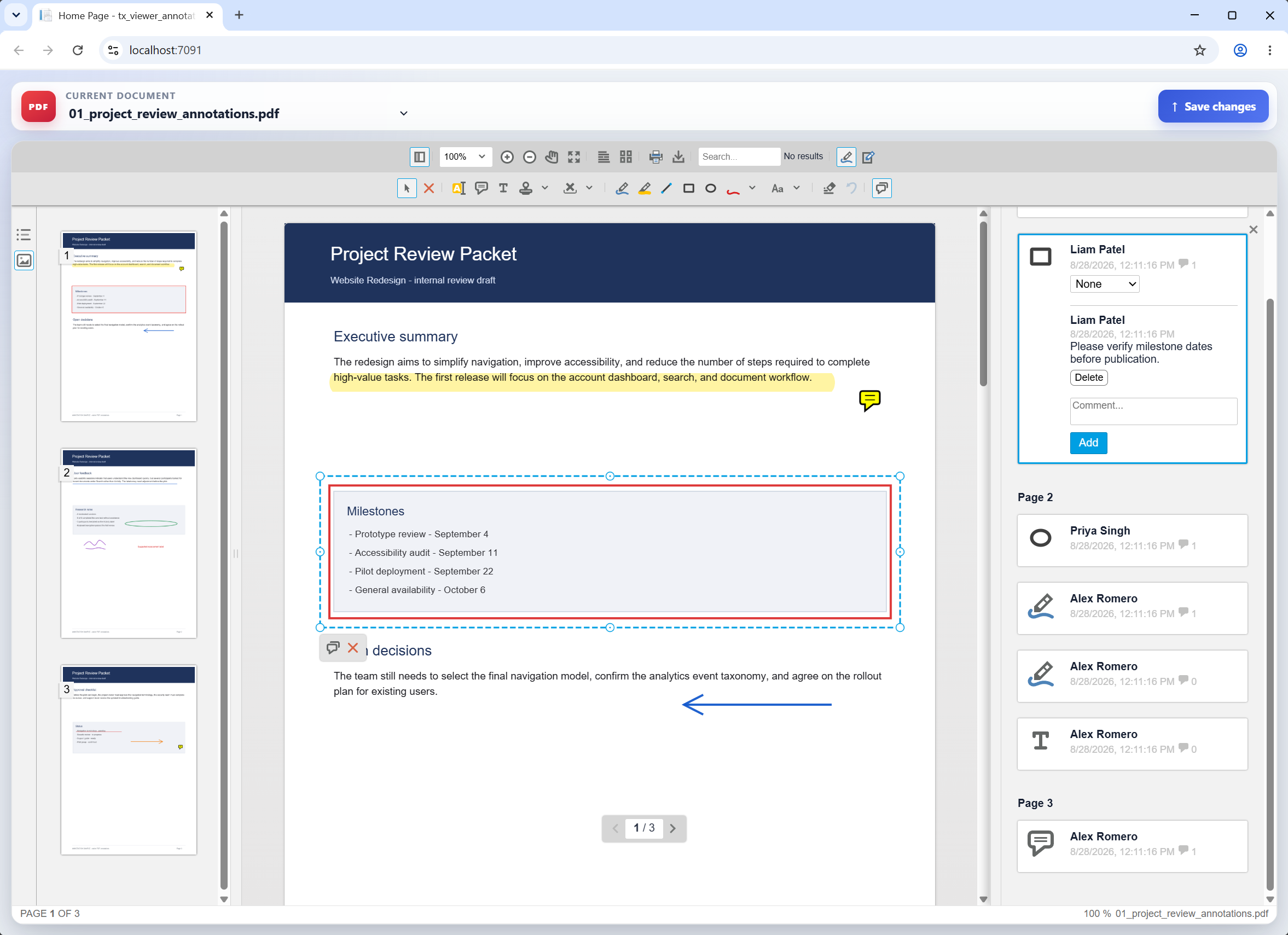The width and height of the screenshot is (1288, 935).
Task: Select continuous page layout icon
Action: [x=603, y=156]
